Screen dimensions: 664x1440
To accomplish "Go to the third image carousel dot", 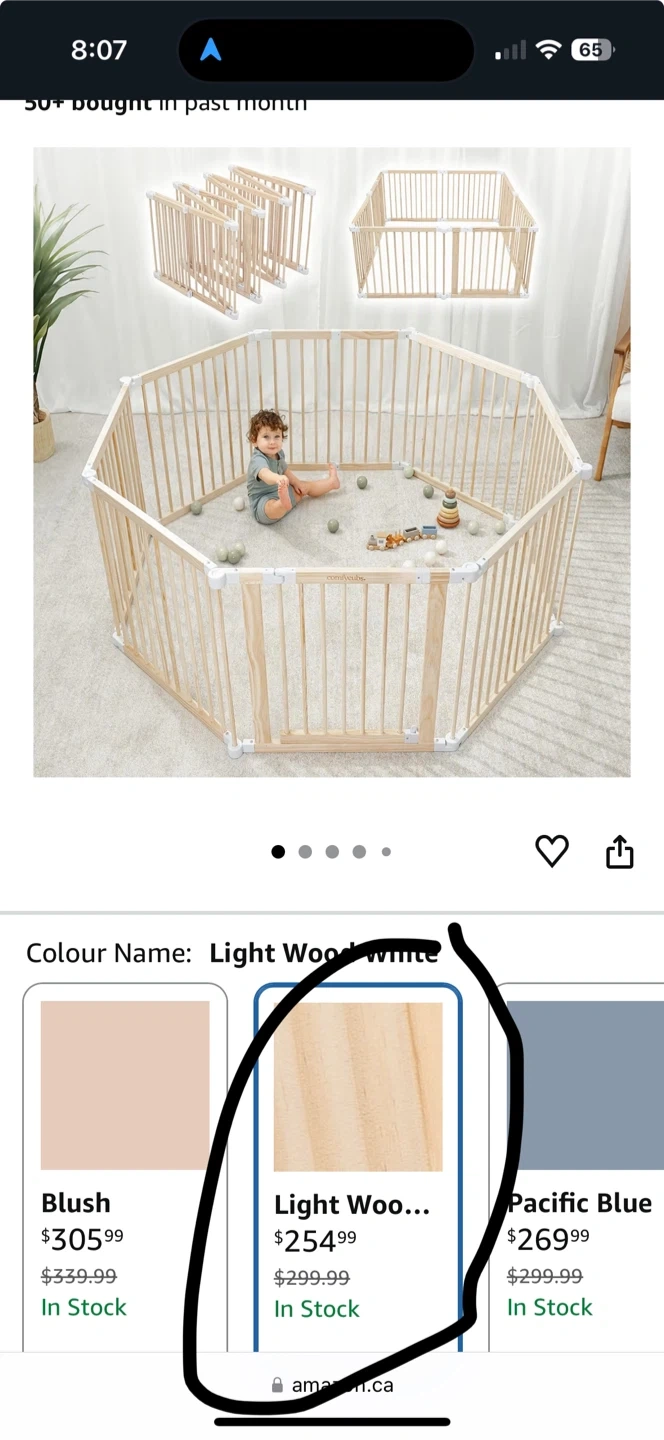I will pos(332,852).
